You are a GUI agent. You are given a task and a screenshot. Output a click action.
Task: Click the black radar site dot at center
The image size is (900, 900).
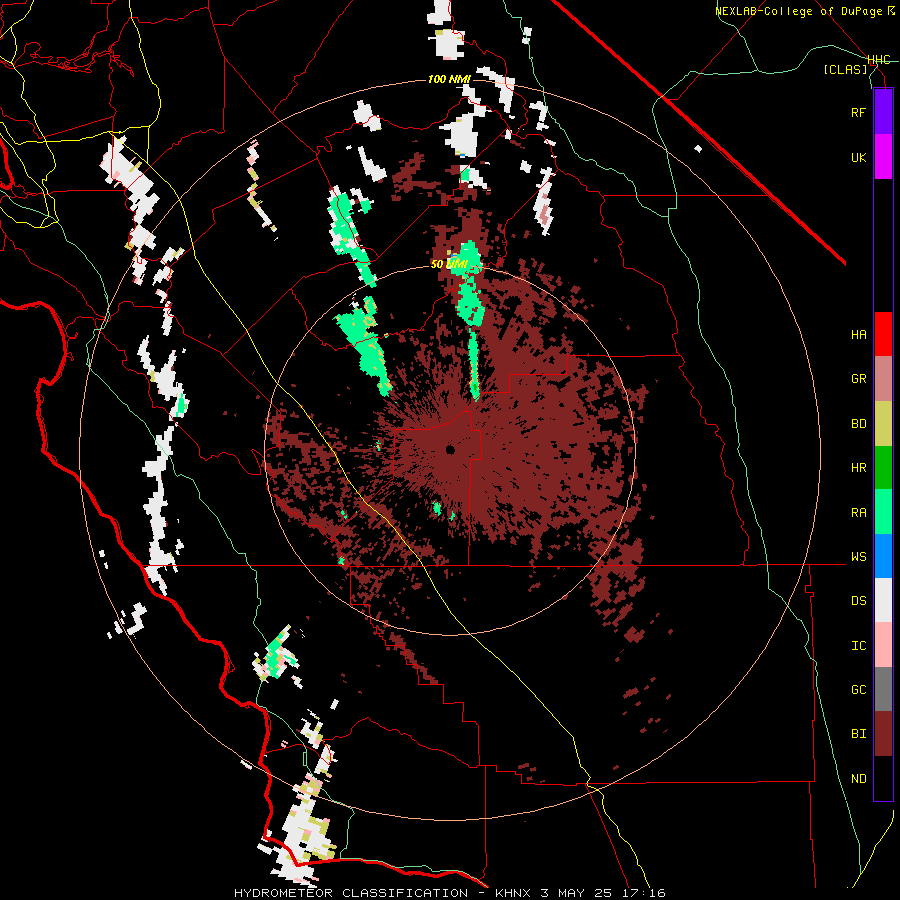pyautogui.click(x=451, y=449)
